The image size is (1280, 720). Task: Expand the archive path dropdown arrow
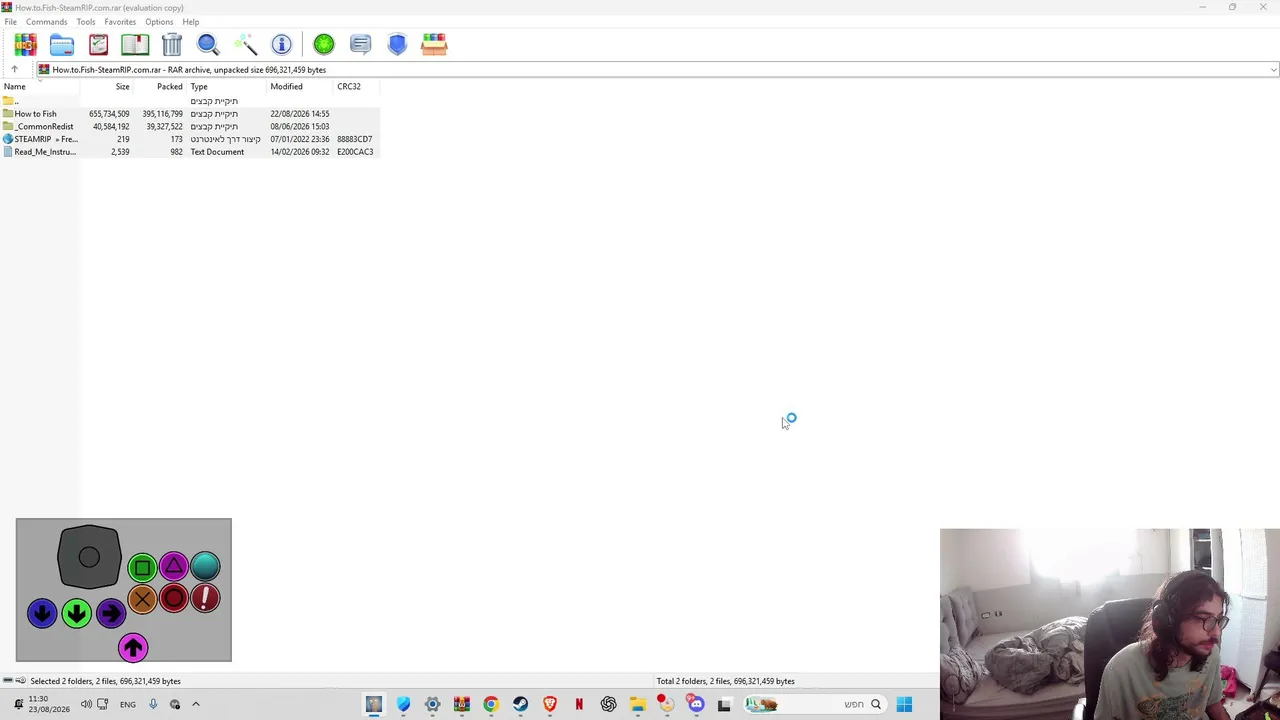point(1273,70)
